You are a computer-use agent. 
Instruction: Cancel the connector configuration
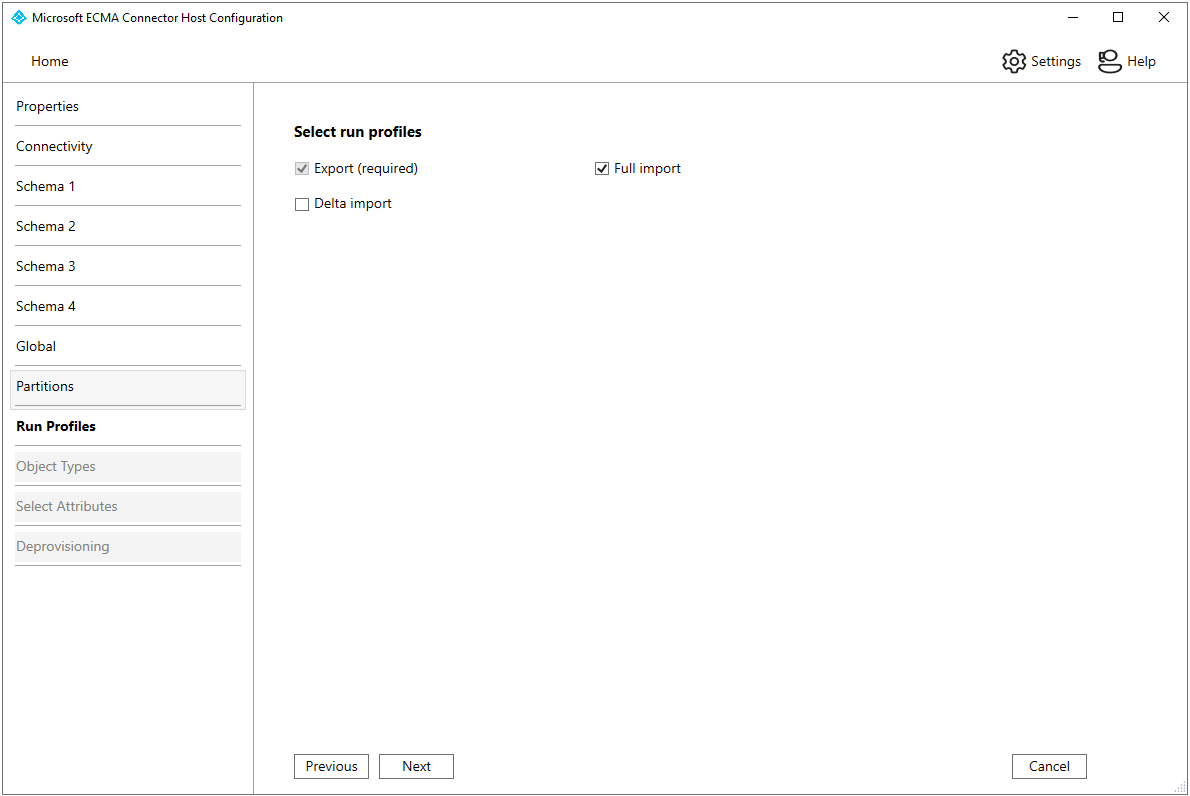[1049, 766]
